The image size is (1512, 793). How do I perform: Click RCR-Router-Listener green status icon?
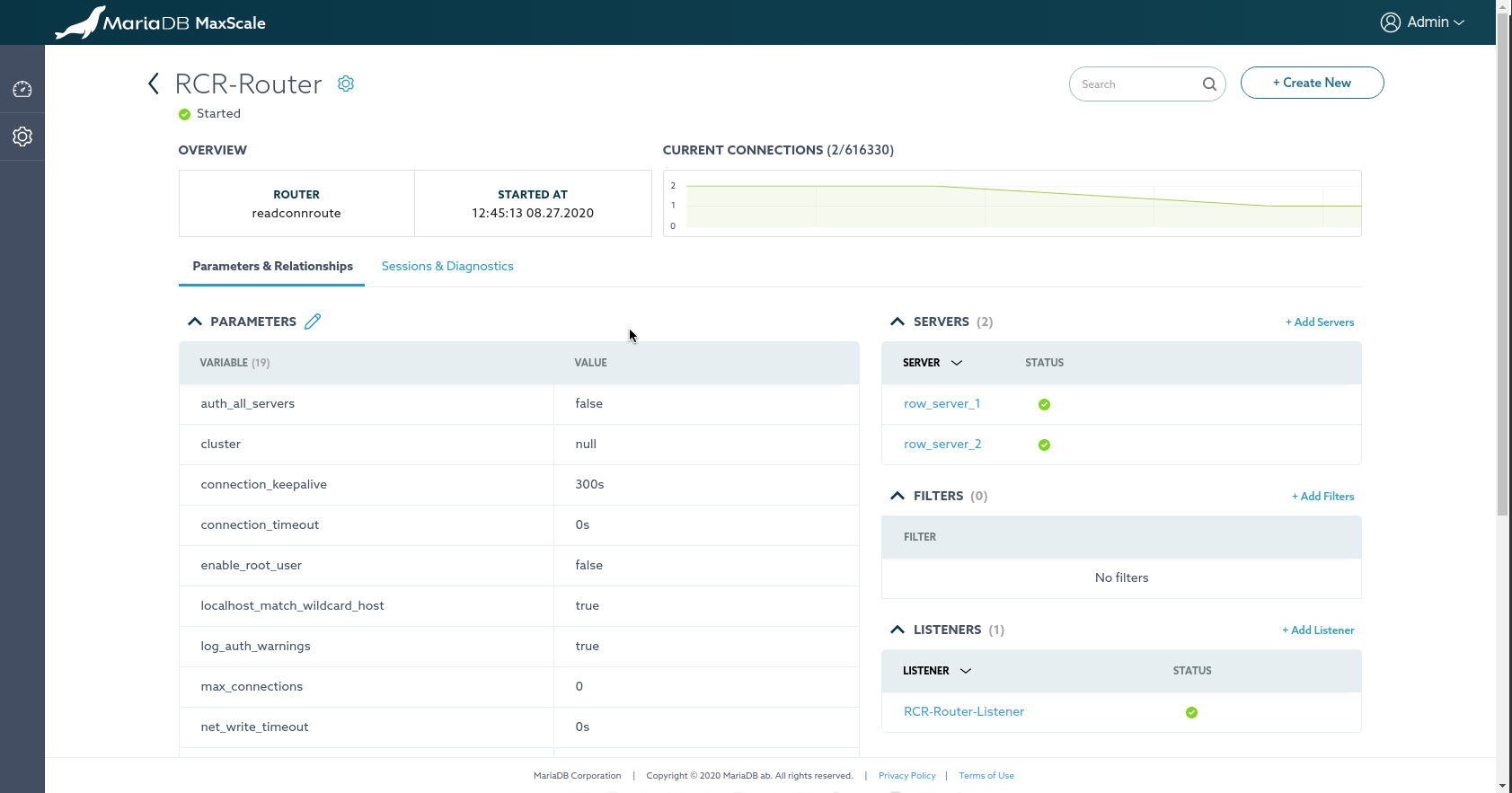[x=1191, y=712]
